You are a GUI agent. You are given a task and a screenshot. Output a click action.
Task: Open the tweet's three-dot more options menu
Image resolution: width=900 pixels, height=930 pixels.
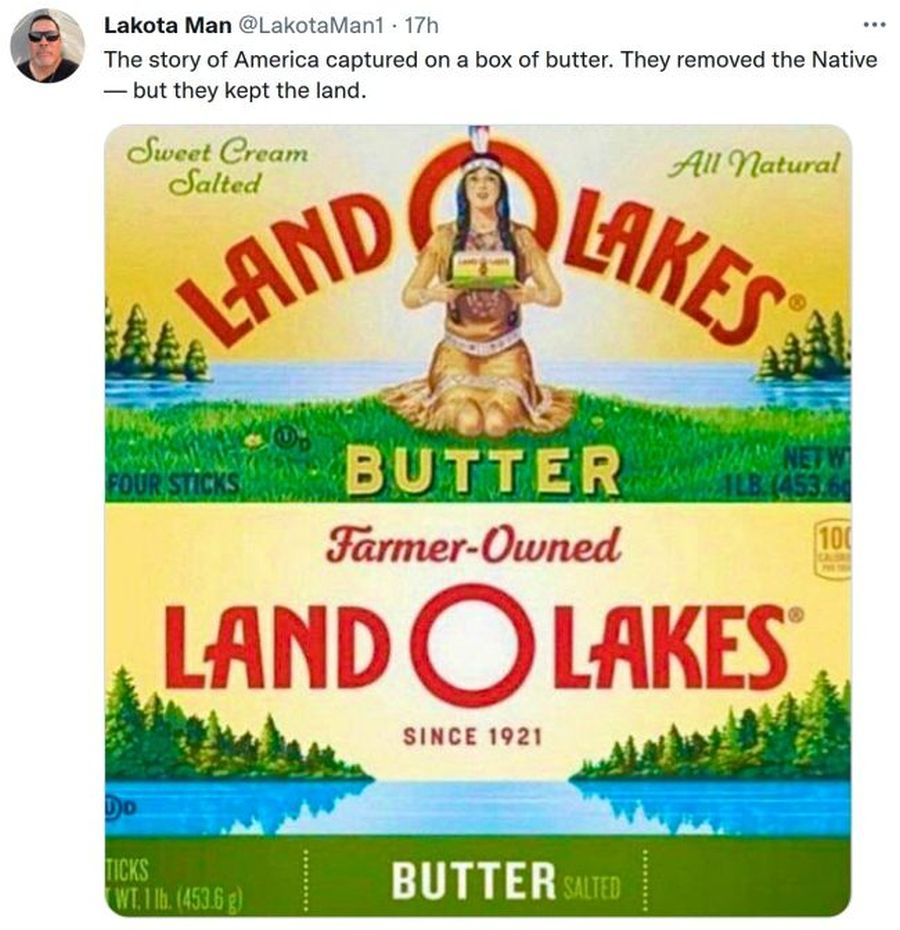873,24
